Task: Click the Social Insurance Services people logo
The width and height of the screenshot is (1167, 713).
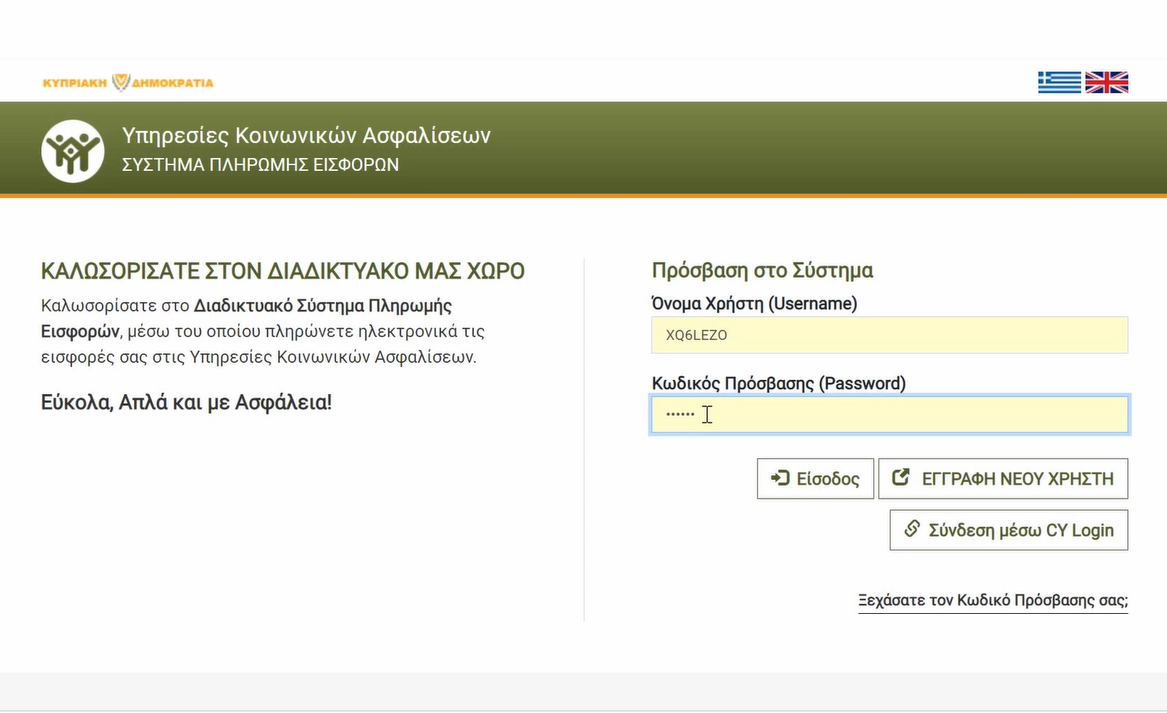Action: tap(72, 149)
